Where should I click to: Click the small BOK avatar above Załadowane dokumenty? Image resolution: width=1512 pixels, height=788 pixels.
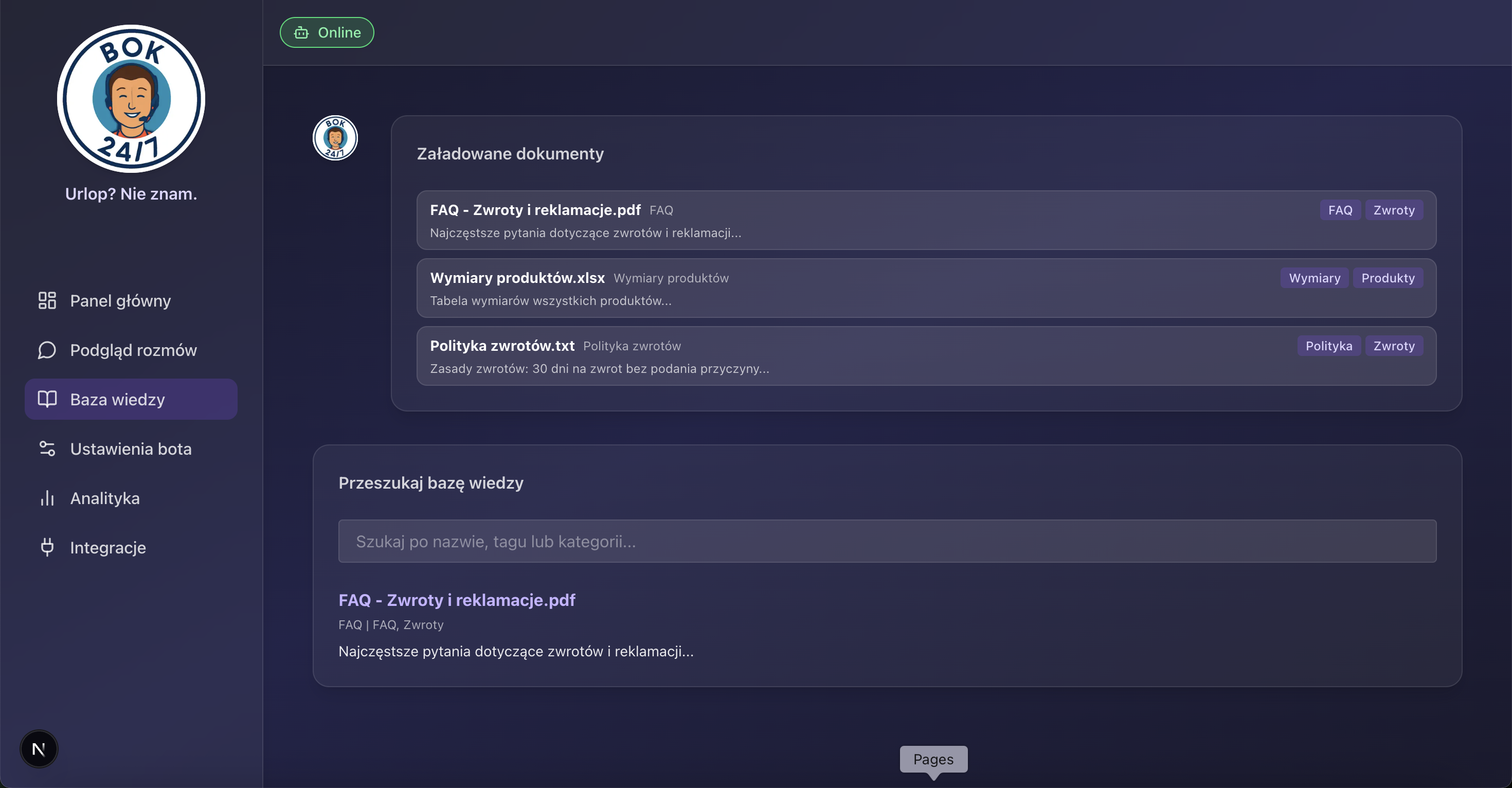coord(335,138)
